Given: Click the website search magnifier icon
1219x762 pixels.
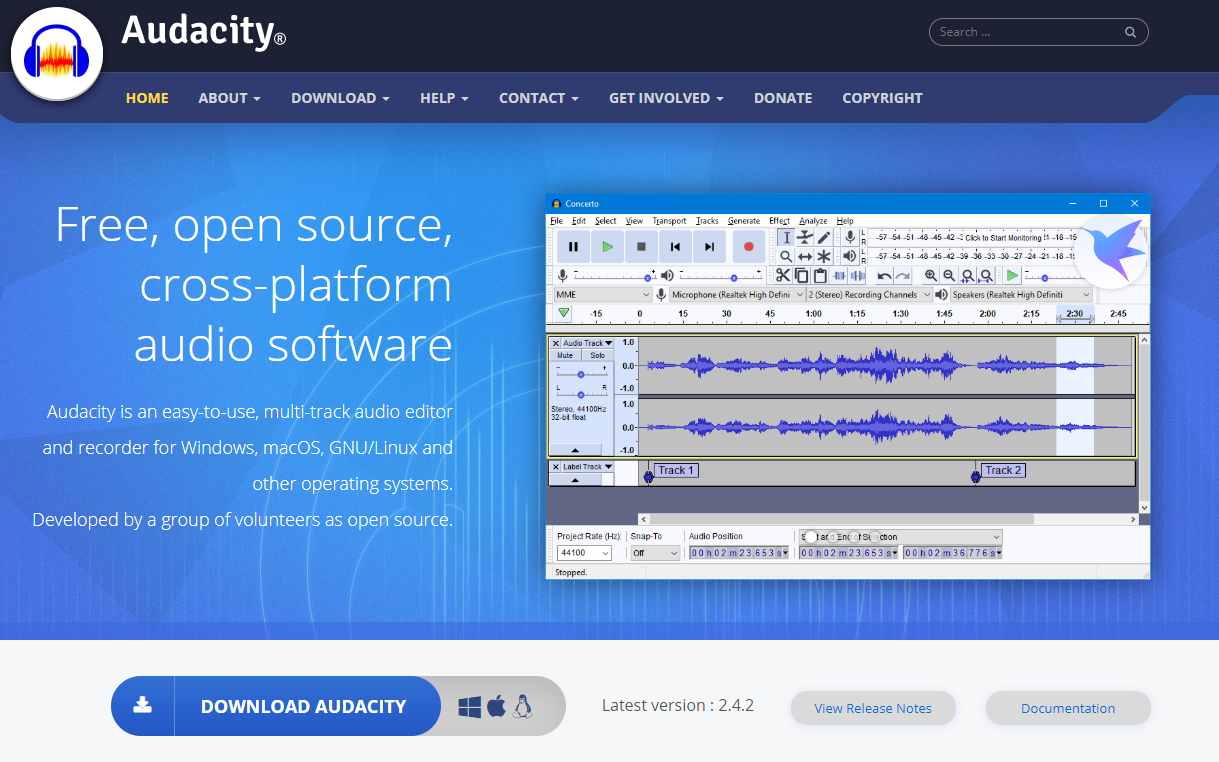Looking at the screenshot, I should (x=1130, y=32).
